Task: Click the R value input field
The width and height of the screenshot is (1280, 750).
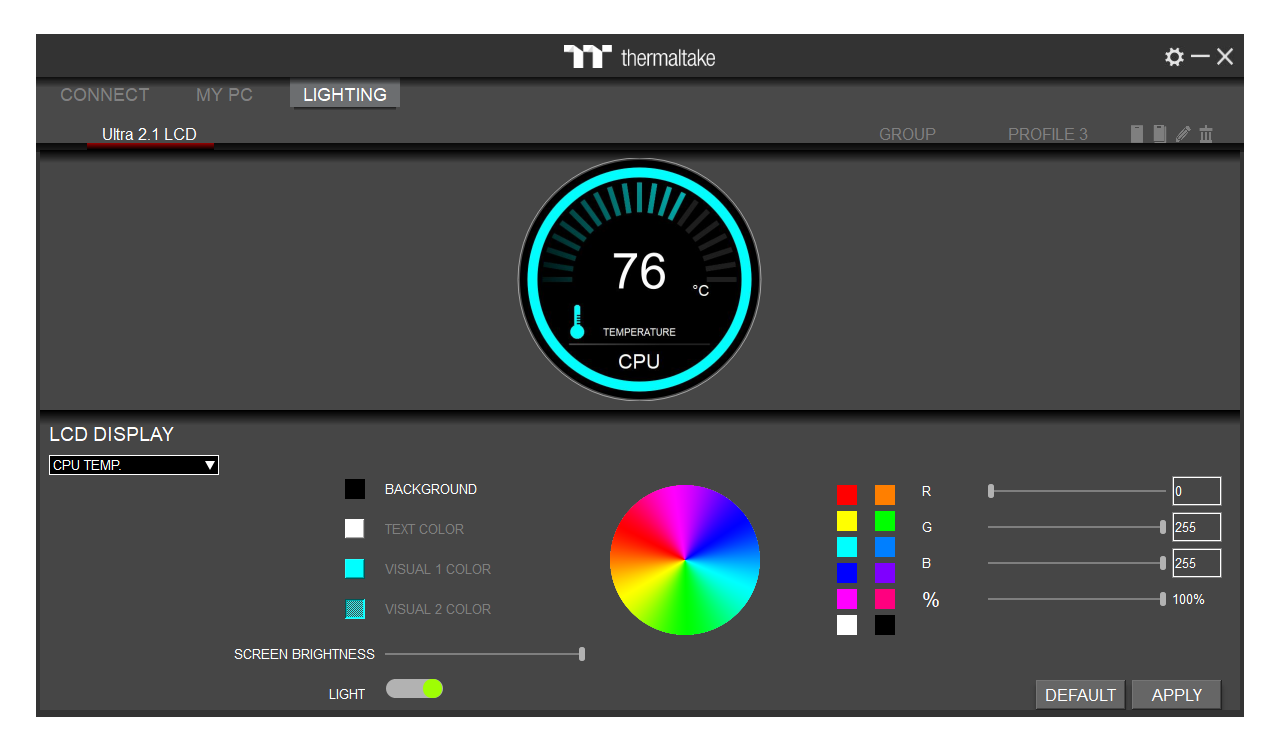Action: click(1196, 491)
